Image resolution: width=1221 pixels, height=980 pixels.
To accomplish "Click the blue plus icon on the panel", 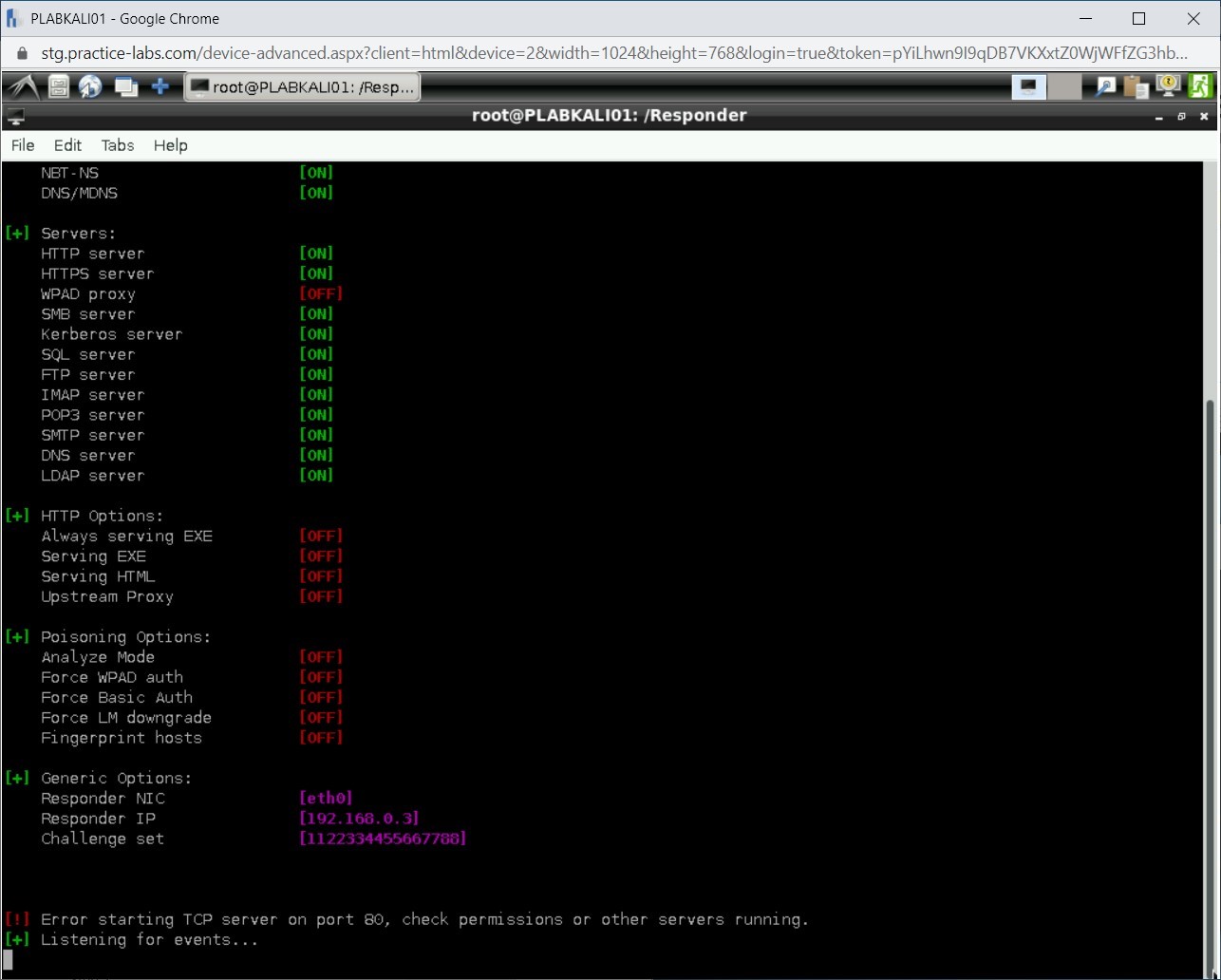I will coord(160,86).
